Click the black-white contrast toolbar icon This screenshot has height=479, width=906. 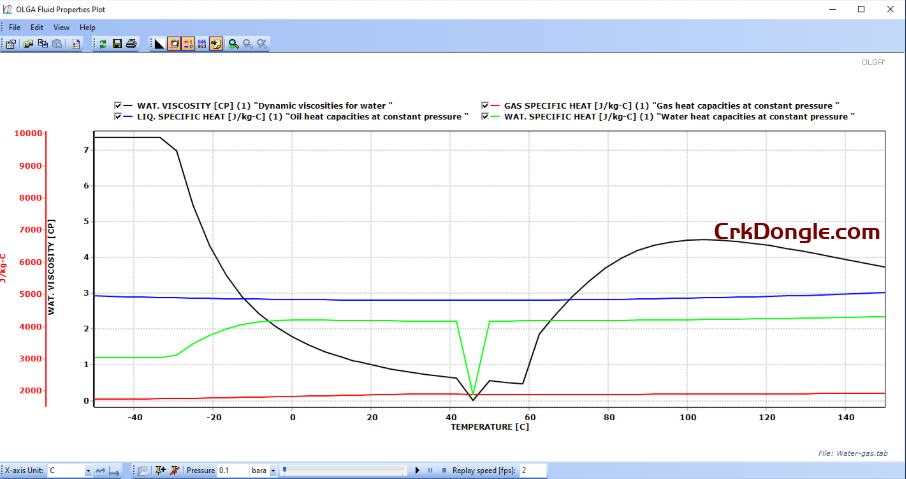point(159,44)
